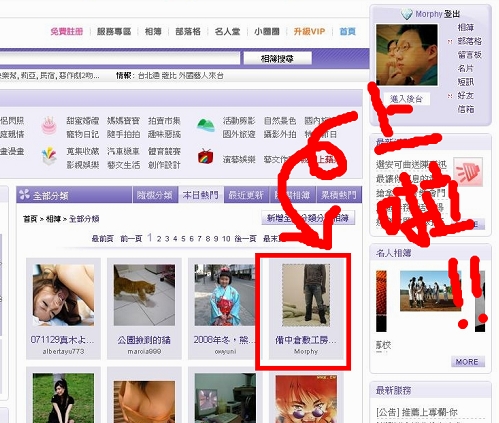Image resolution: width=499 pixels, height=423 pixels.
Task: Click 升級VIP in the top navigation
Action: click(x=309, y=32)
